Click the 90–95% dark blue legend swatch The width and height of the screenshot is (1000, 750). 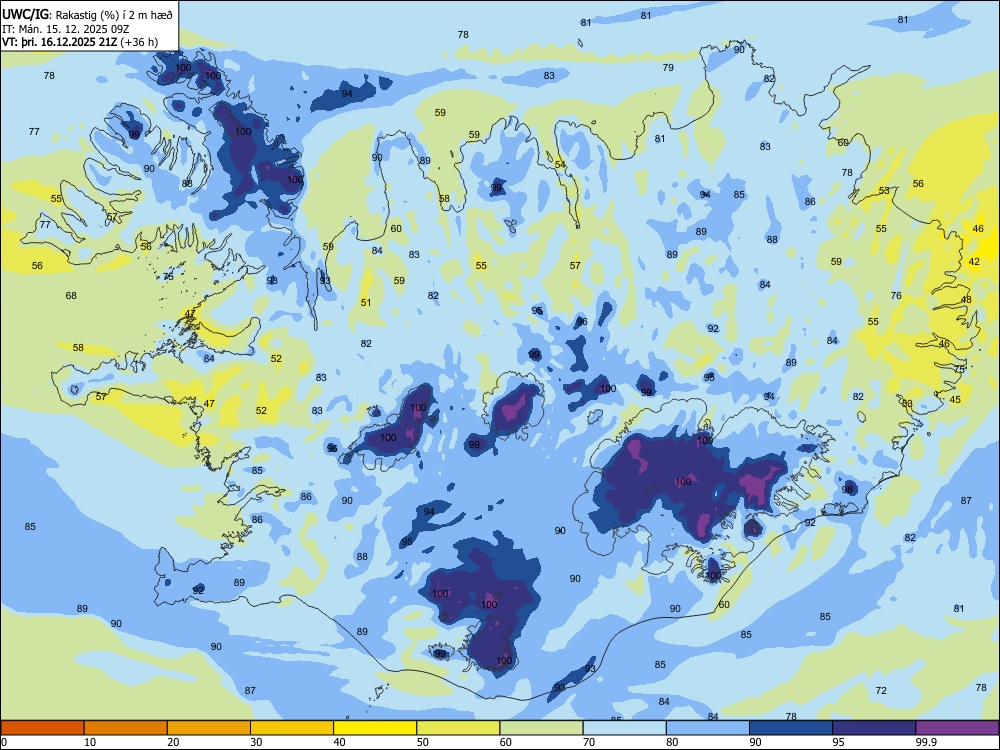(x=791, y=728)
